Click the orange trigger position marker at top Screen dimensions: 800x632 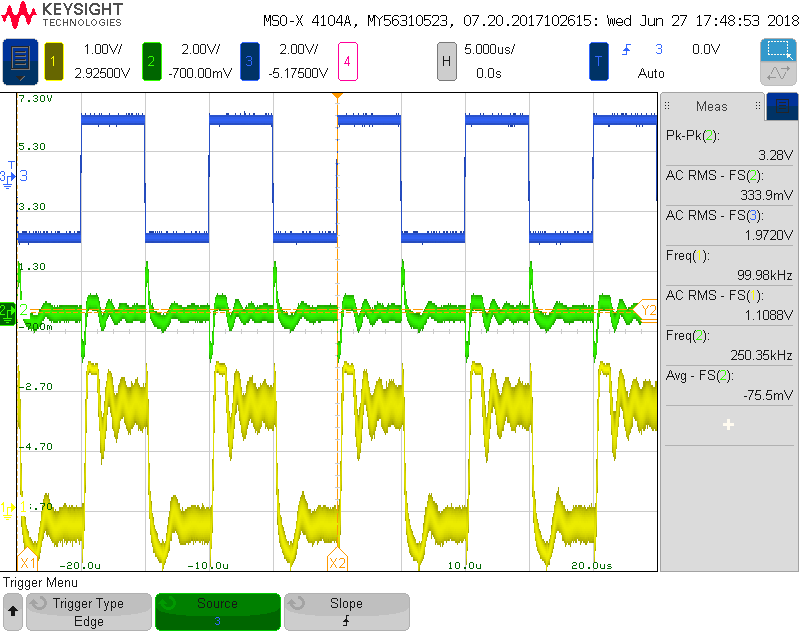point(337,96)
